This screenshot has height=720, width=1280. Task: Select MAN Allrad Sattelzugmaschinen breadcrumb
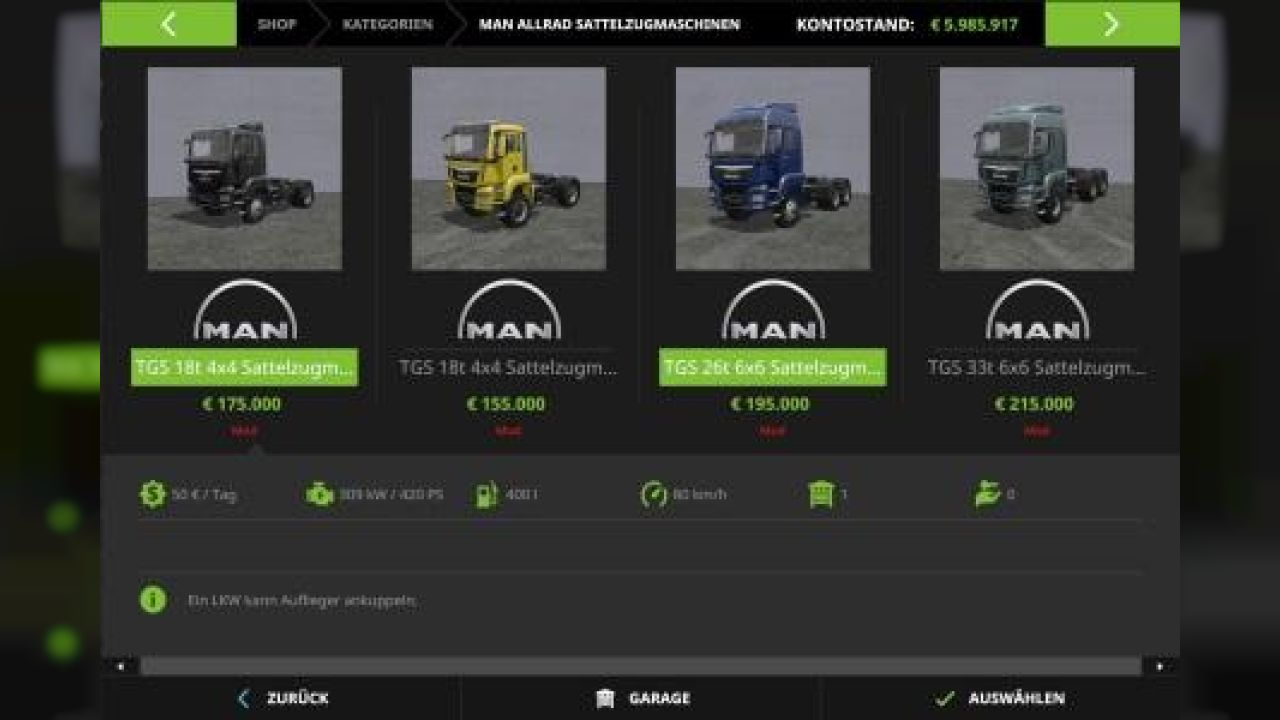(610, 24)
